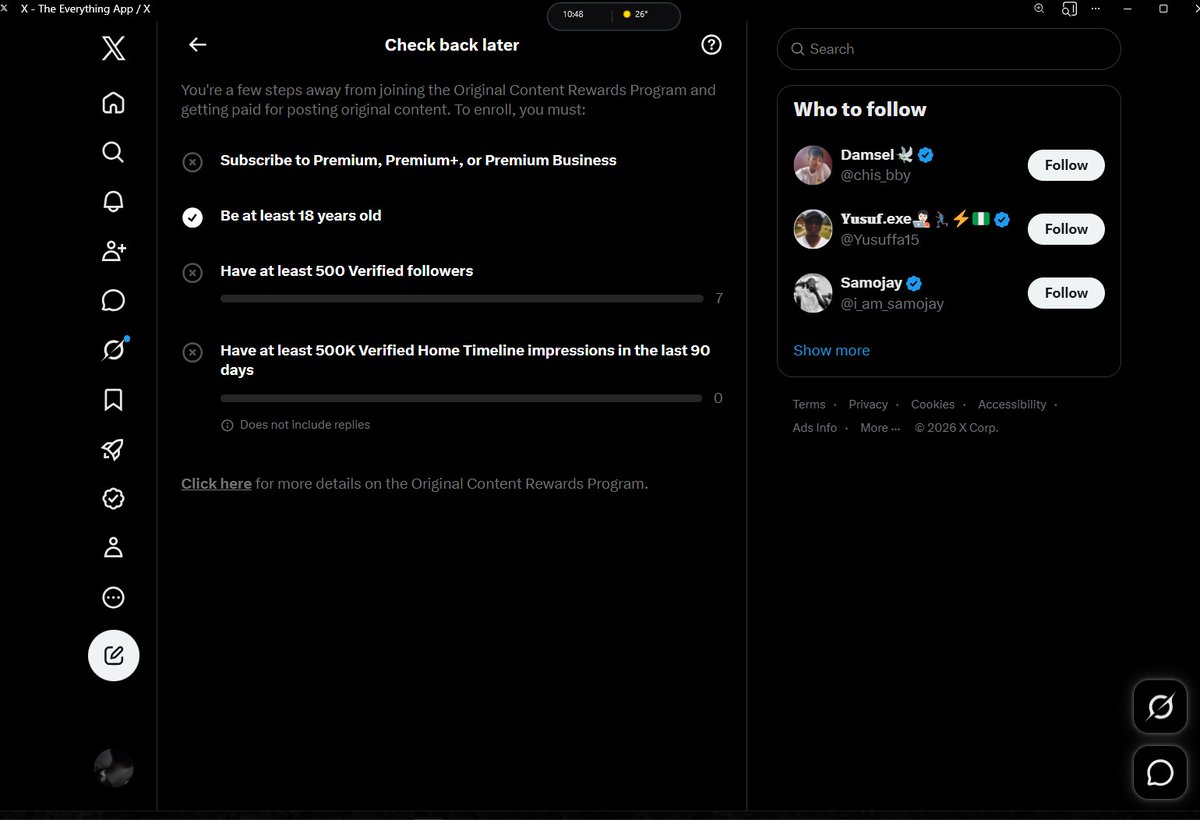Screen dimensions: 1200x820
Task: Click the @chis_bby handle
Action: click(876, 175)
